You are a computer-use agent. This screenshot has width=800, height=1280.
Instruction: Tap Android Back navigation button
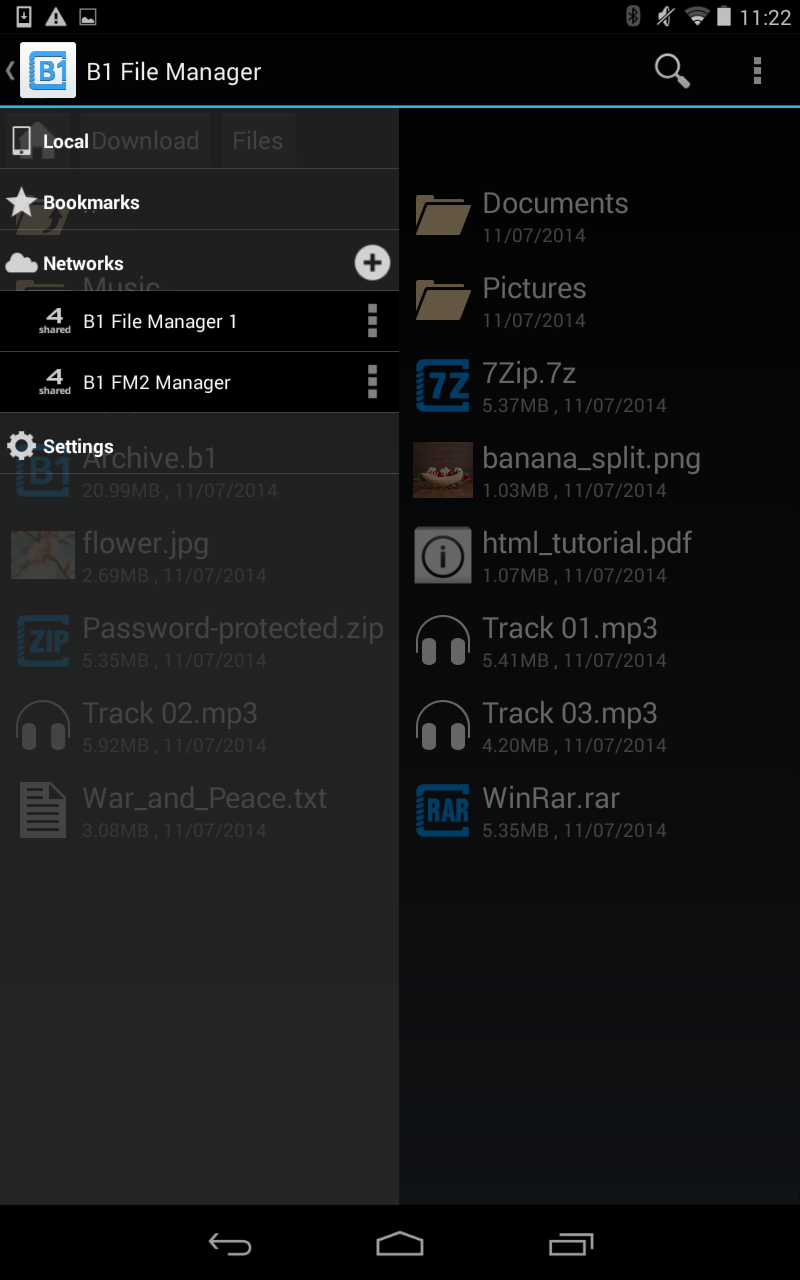coord(230,1244)
